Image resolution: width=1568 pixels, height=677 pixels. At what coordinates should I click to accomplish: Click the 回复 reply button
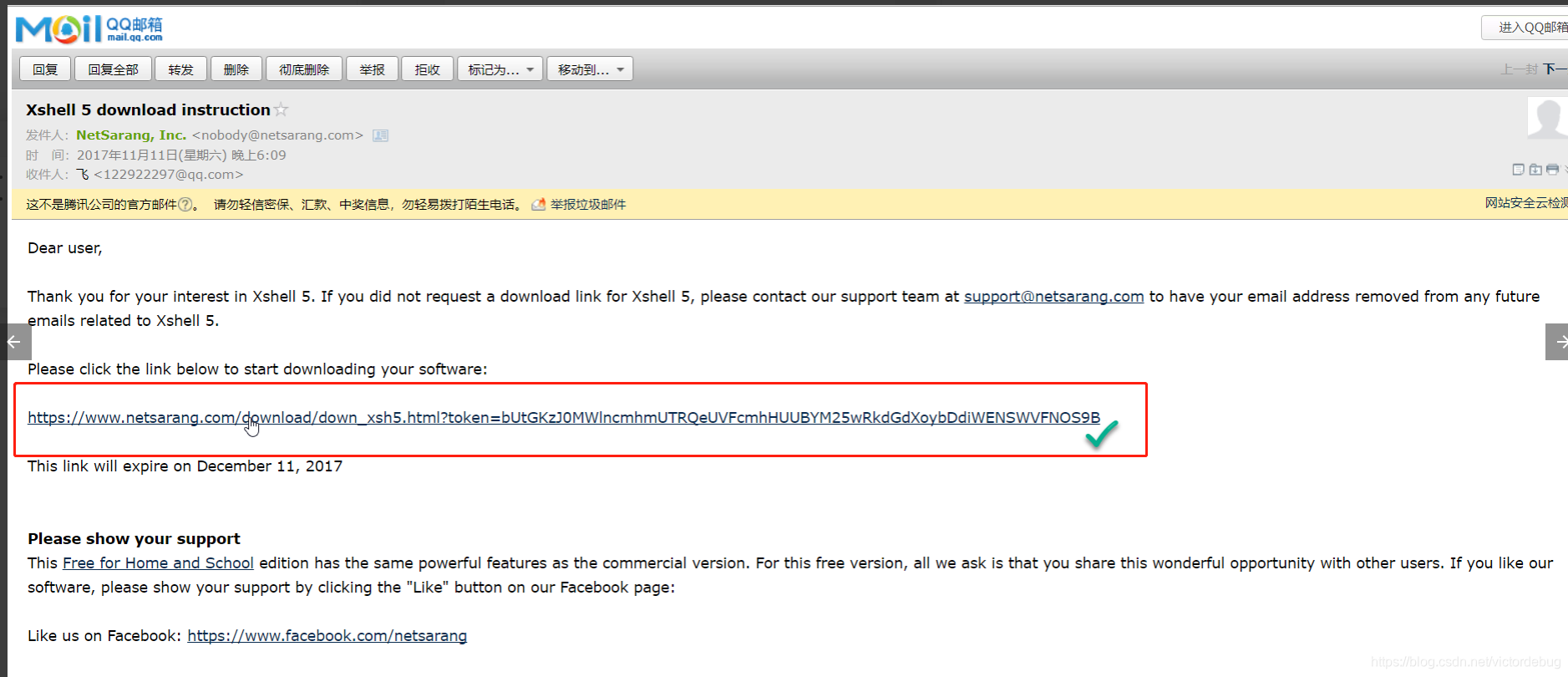(45, 69)
